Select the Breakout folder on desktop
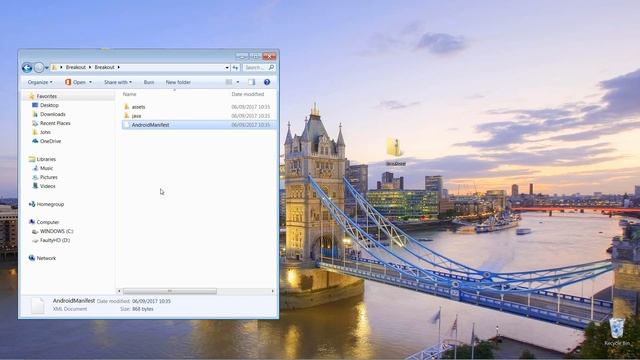This screenshot has height=360, width=640. [x=396, y=151]
